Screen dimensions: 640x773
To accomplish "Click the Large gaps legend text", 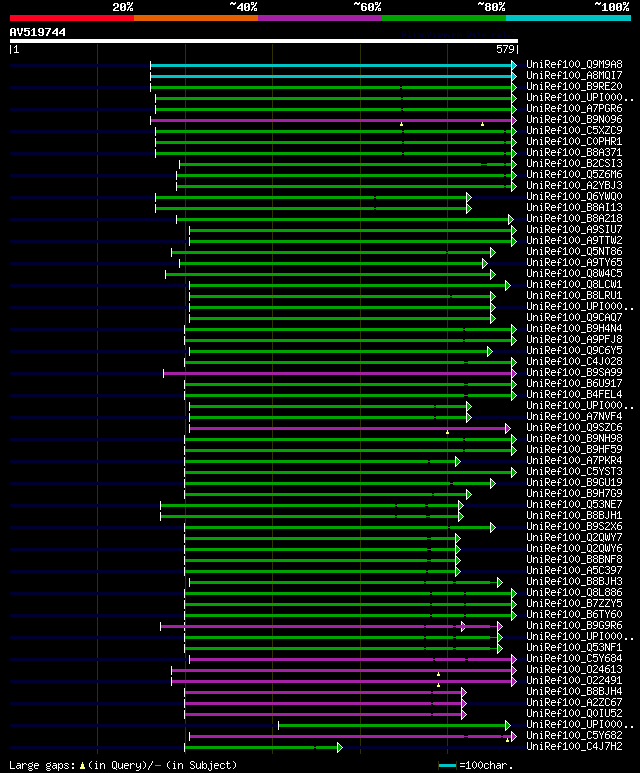I will pyautogui.click(x=42, y=766).
